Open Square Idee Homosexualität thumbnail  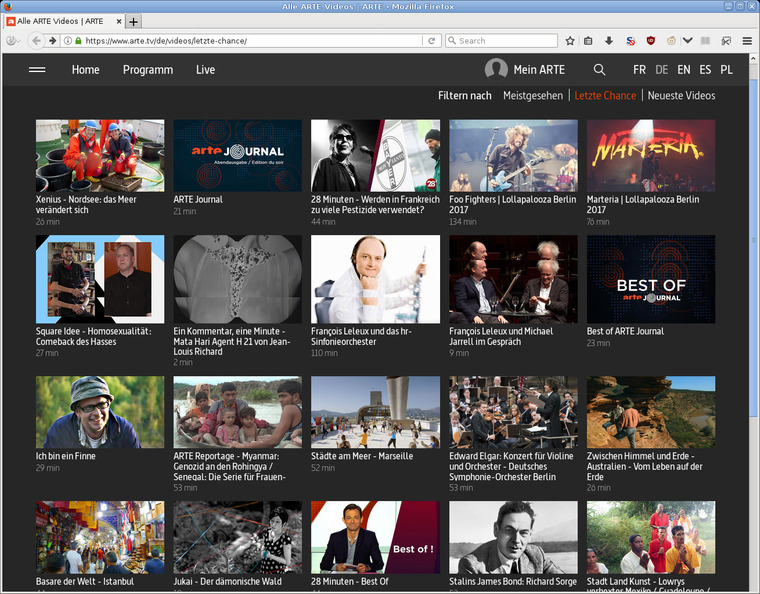pyautogui.click(x=100, y=279)
